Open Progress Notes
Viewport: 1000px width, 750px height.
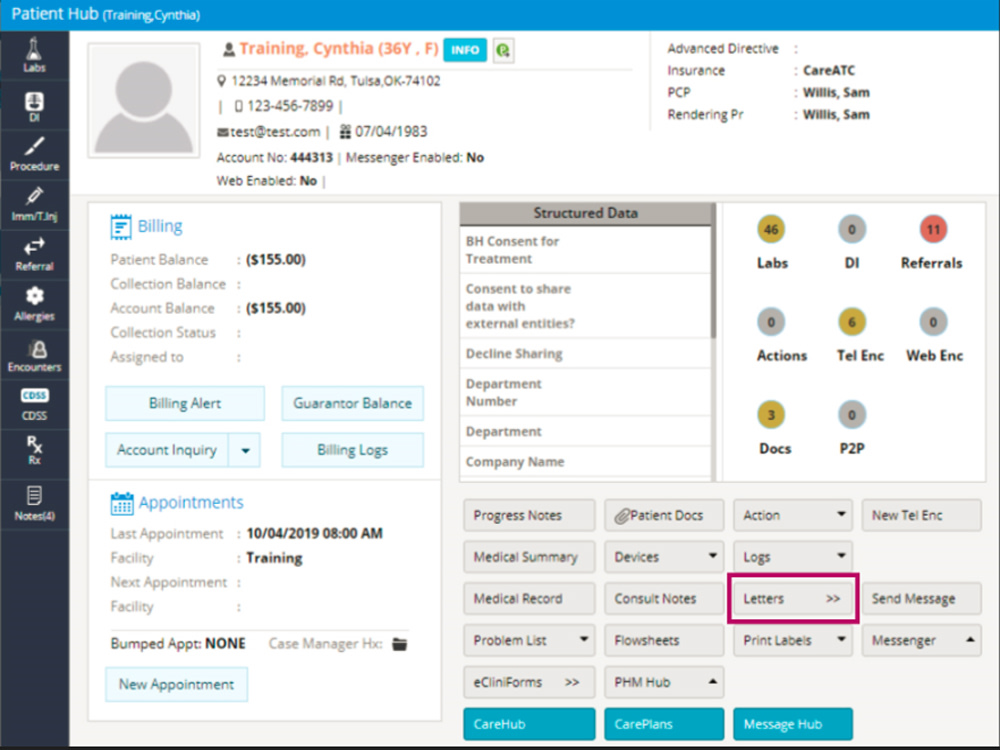tap(529, 515)
